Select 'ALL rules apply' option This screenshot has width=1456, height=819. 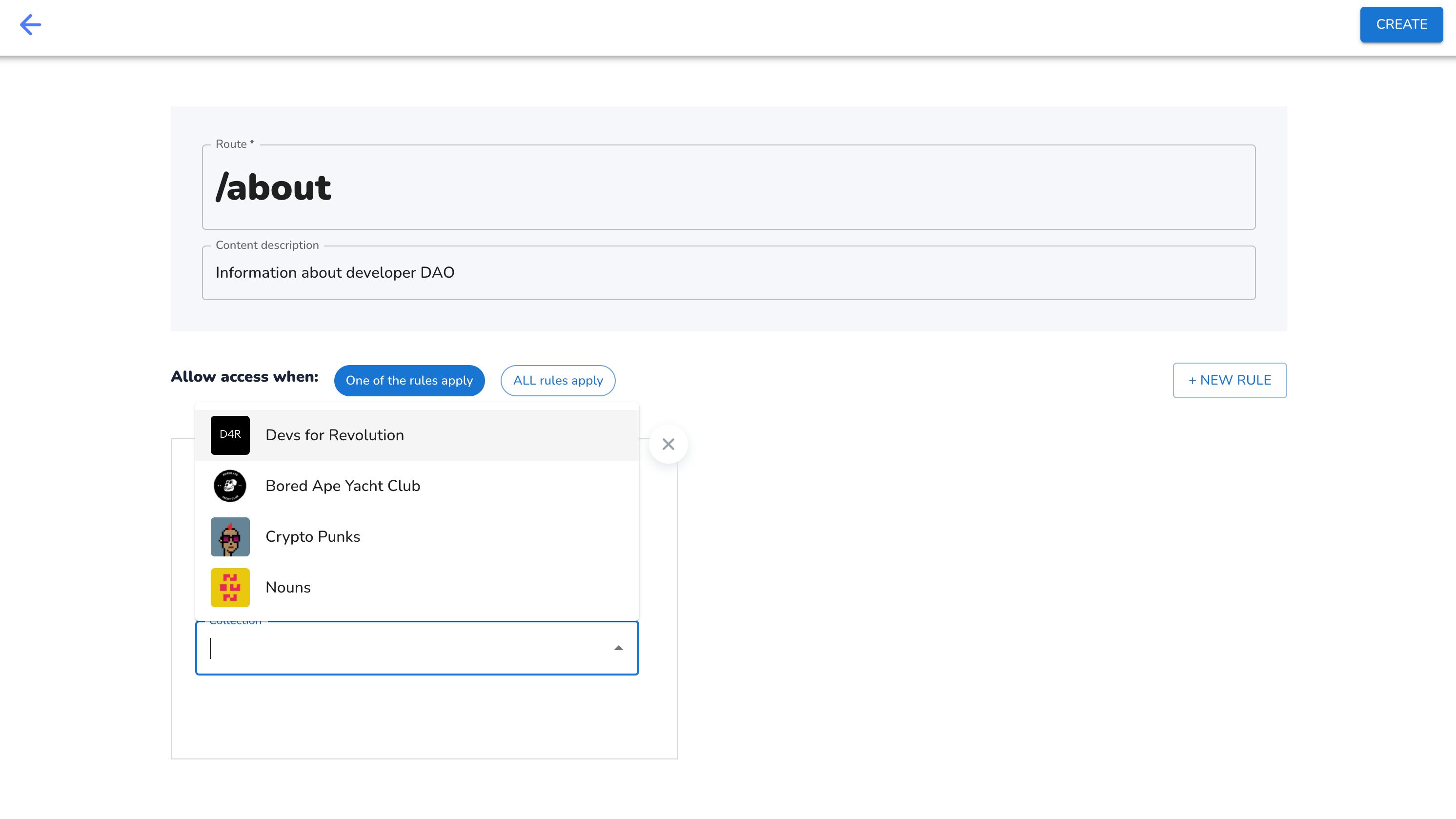click(558, 380)
